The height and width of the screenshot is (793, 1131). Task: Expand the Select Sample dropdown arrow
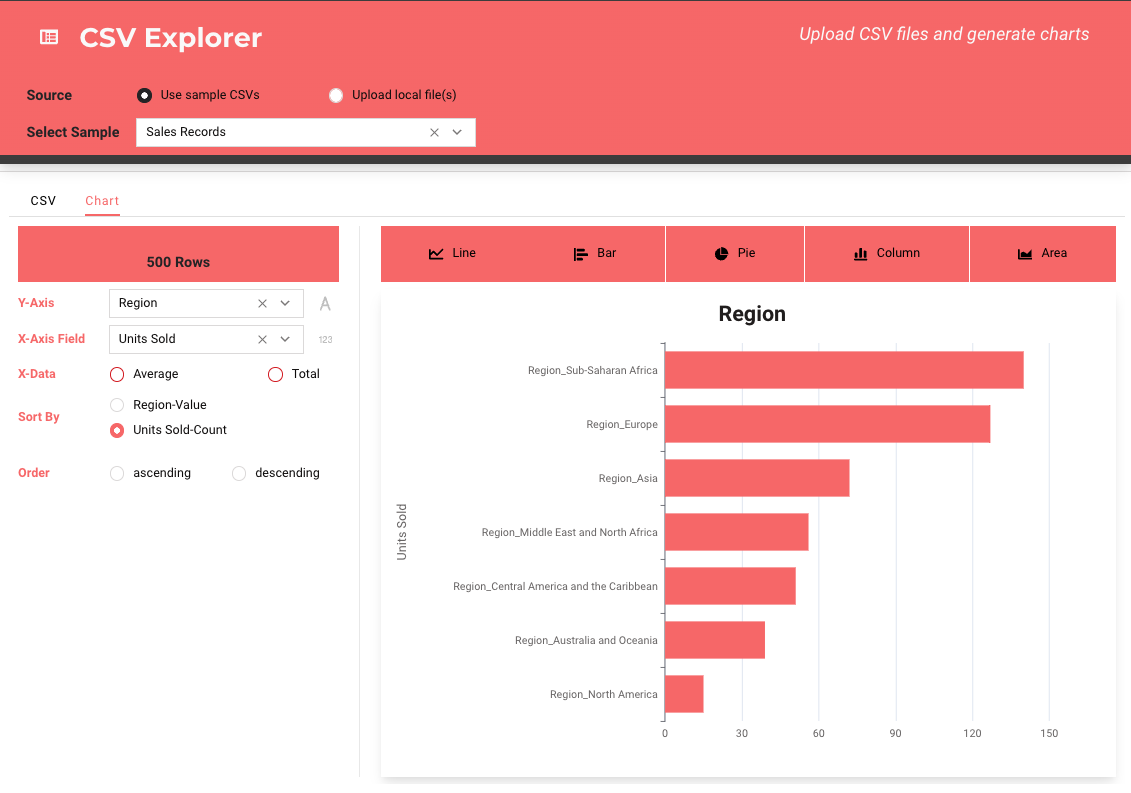click(x=457, y=132)
